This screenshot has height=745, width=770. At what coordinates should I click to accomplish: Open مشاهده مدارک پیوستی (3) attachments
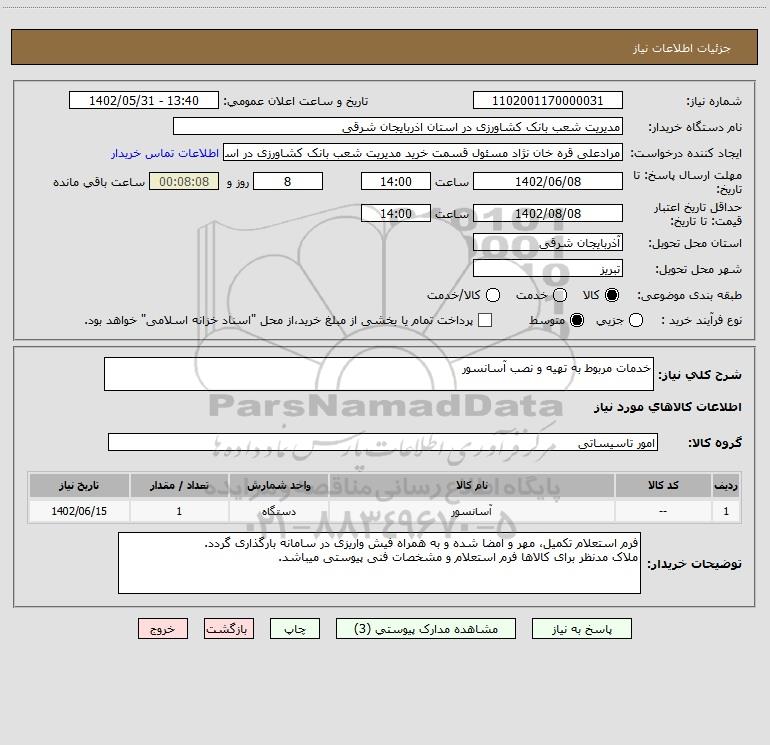426,629
